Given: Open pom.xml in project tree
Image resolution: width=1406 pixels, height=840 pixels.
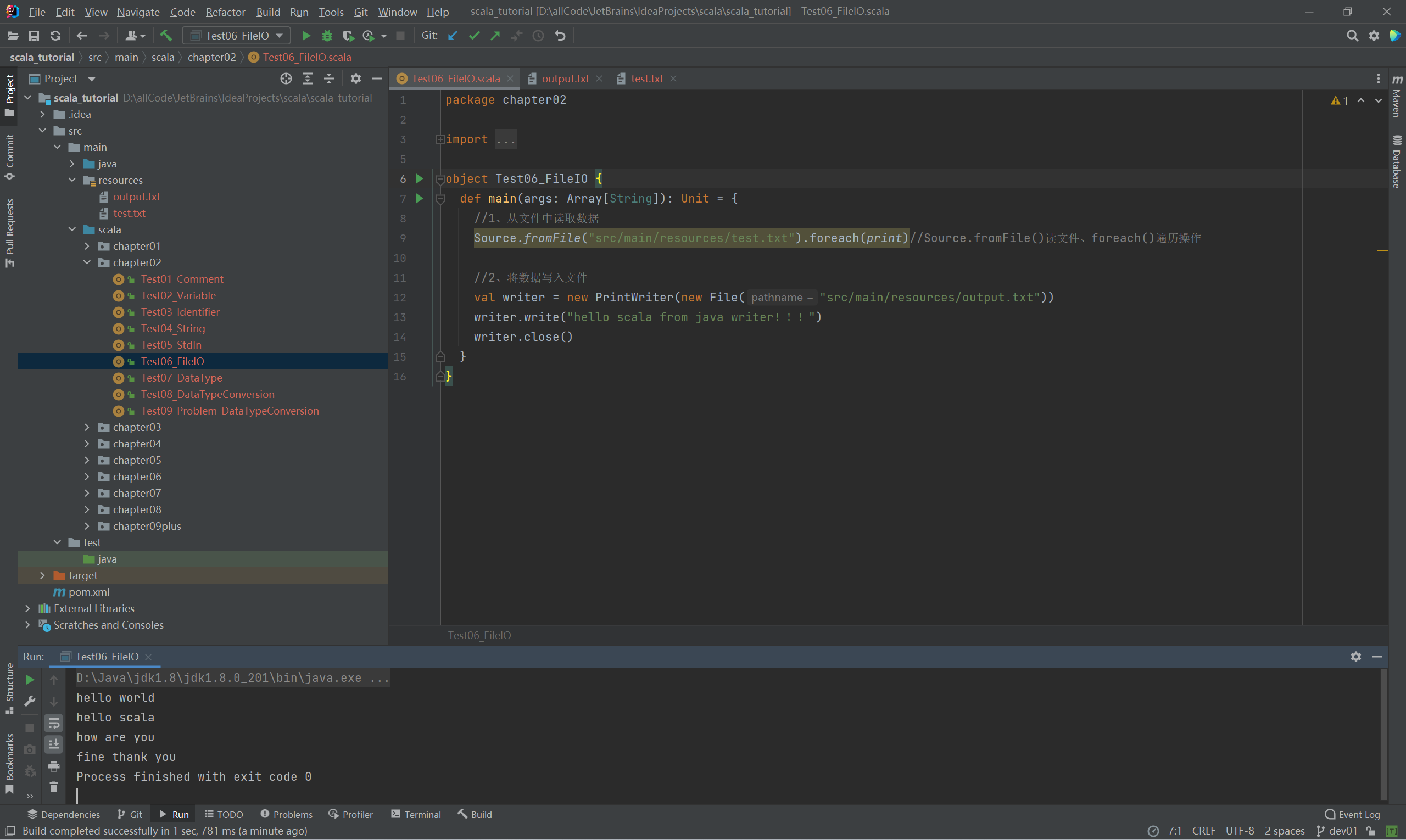Looking at the screenshot, I should click(x=89, y=591).
